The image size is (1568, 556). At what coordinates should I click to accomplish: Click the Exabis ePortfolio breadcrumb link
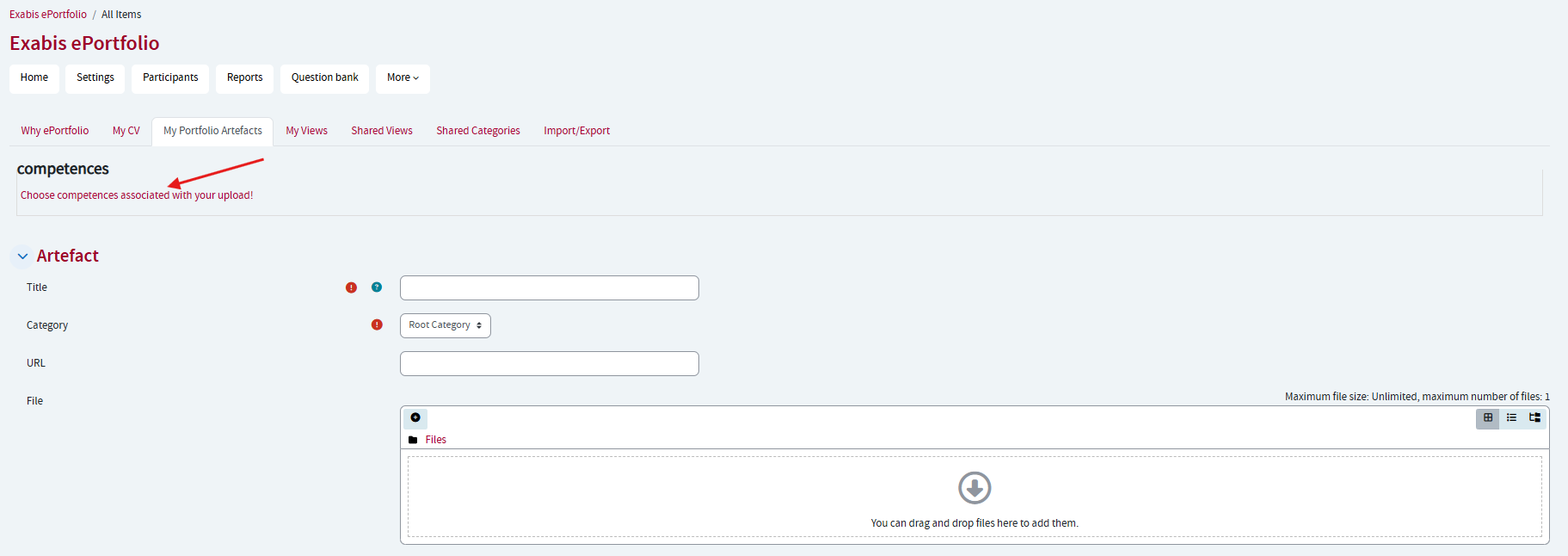[48, 15]
